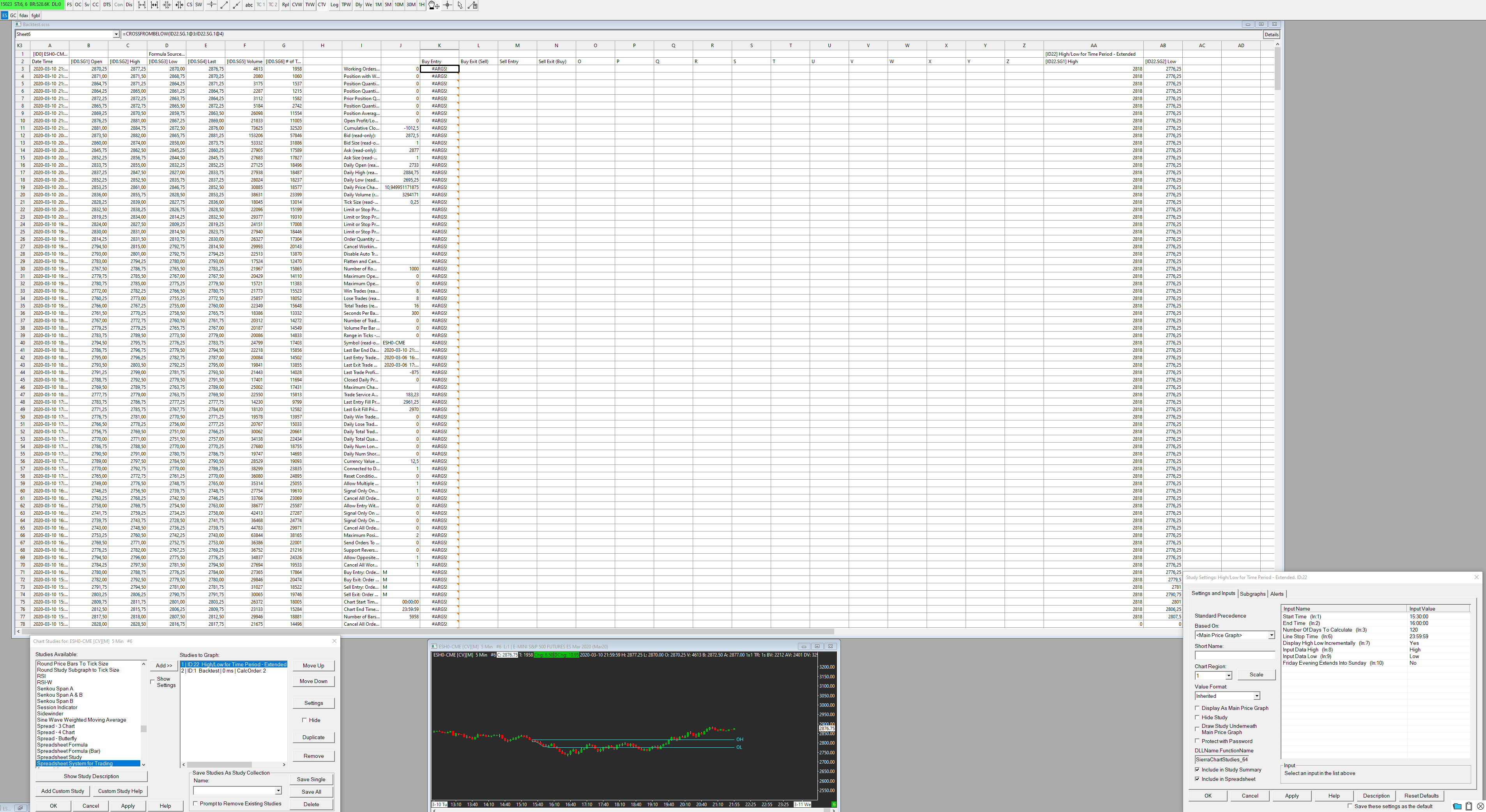Switch to the Alerts tab
Viewport: 1486px width, 812px height.
pyautogui.click(x=1277, y=593)
